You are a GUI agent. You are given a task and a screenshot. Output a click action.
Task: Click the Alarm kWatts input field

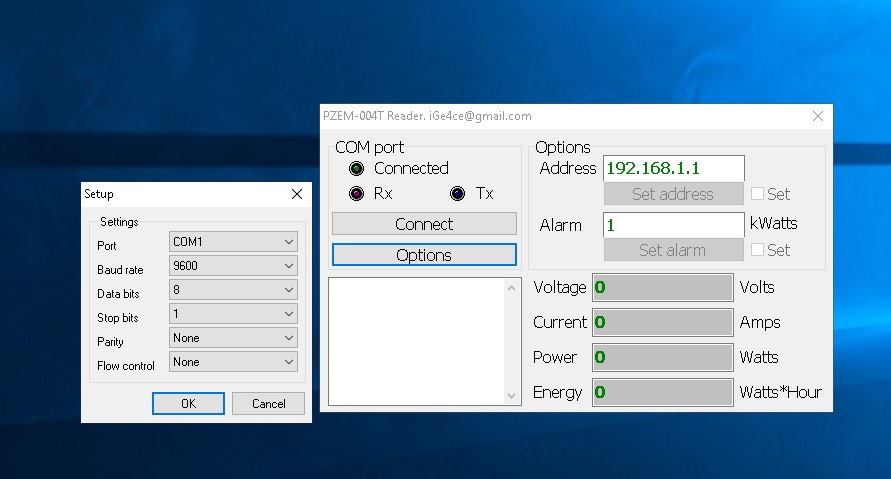673,225
